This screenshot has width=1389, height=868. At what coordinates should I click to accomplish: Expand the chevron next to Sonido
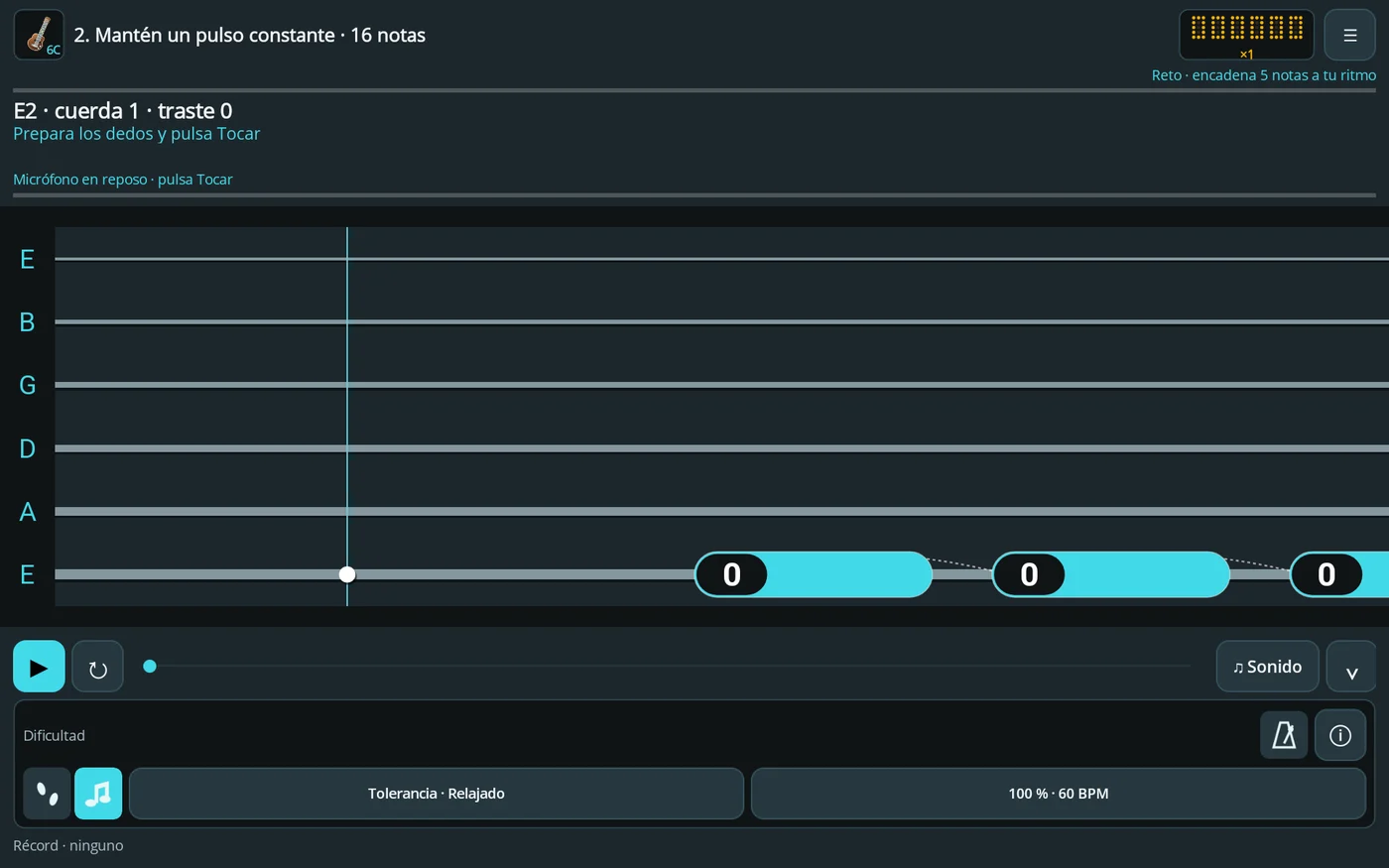(1351, 667)
